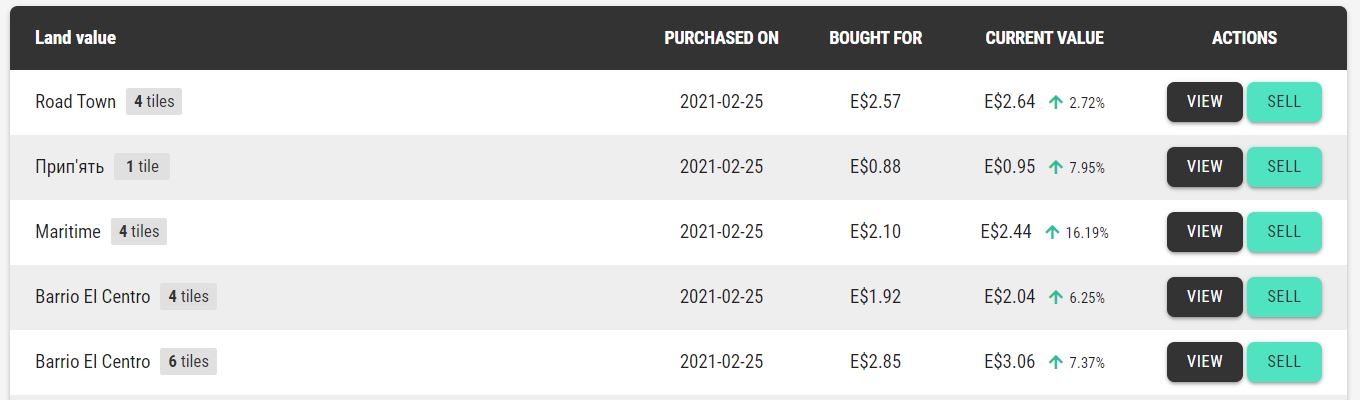
Task: Sell Barrio El Centro 6 tiles property
Action: (x=1284, y=362)
